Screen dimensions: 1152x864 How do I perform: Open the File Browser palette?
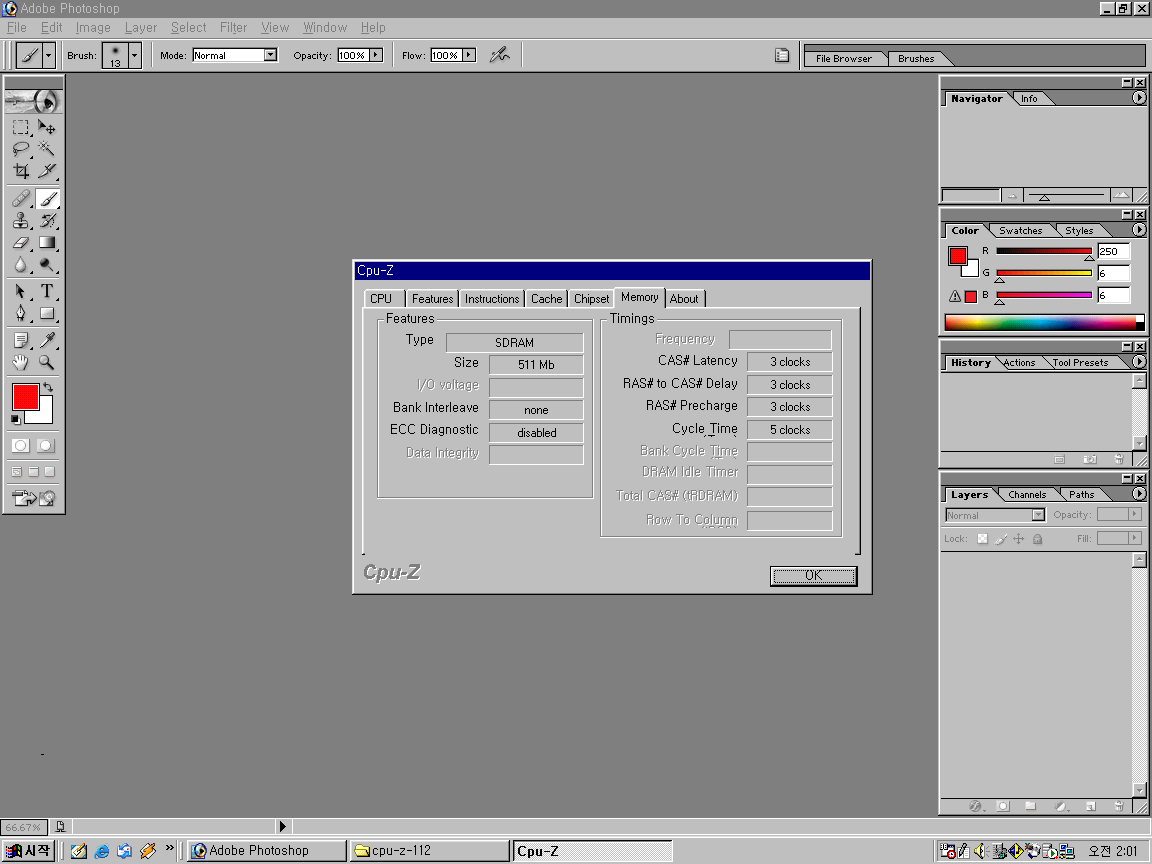point(843,59)
